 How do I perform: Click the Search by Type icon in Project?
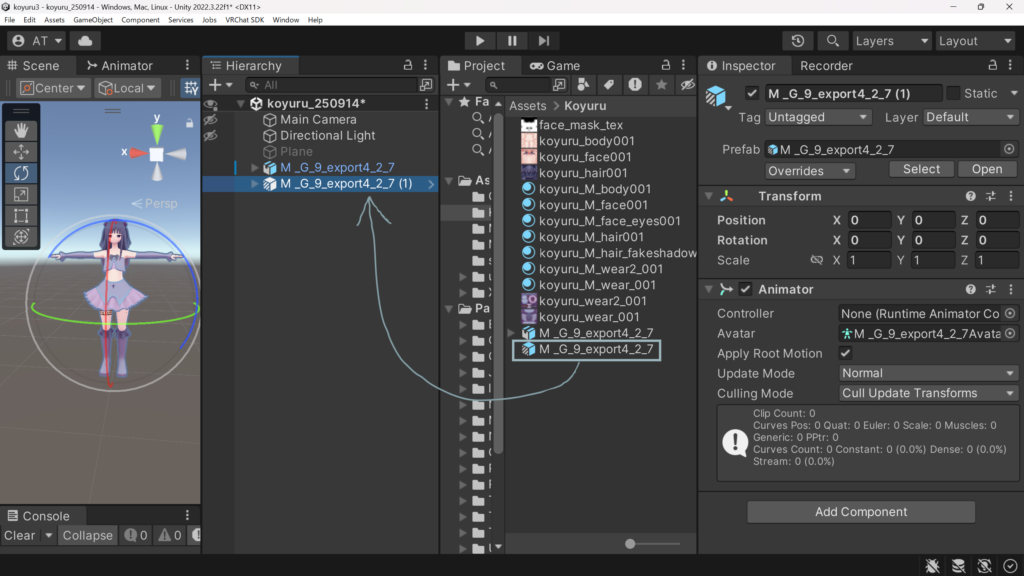[x=583, y=85]
